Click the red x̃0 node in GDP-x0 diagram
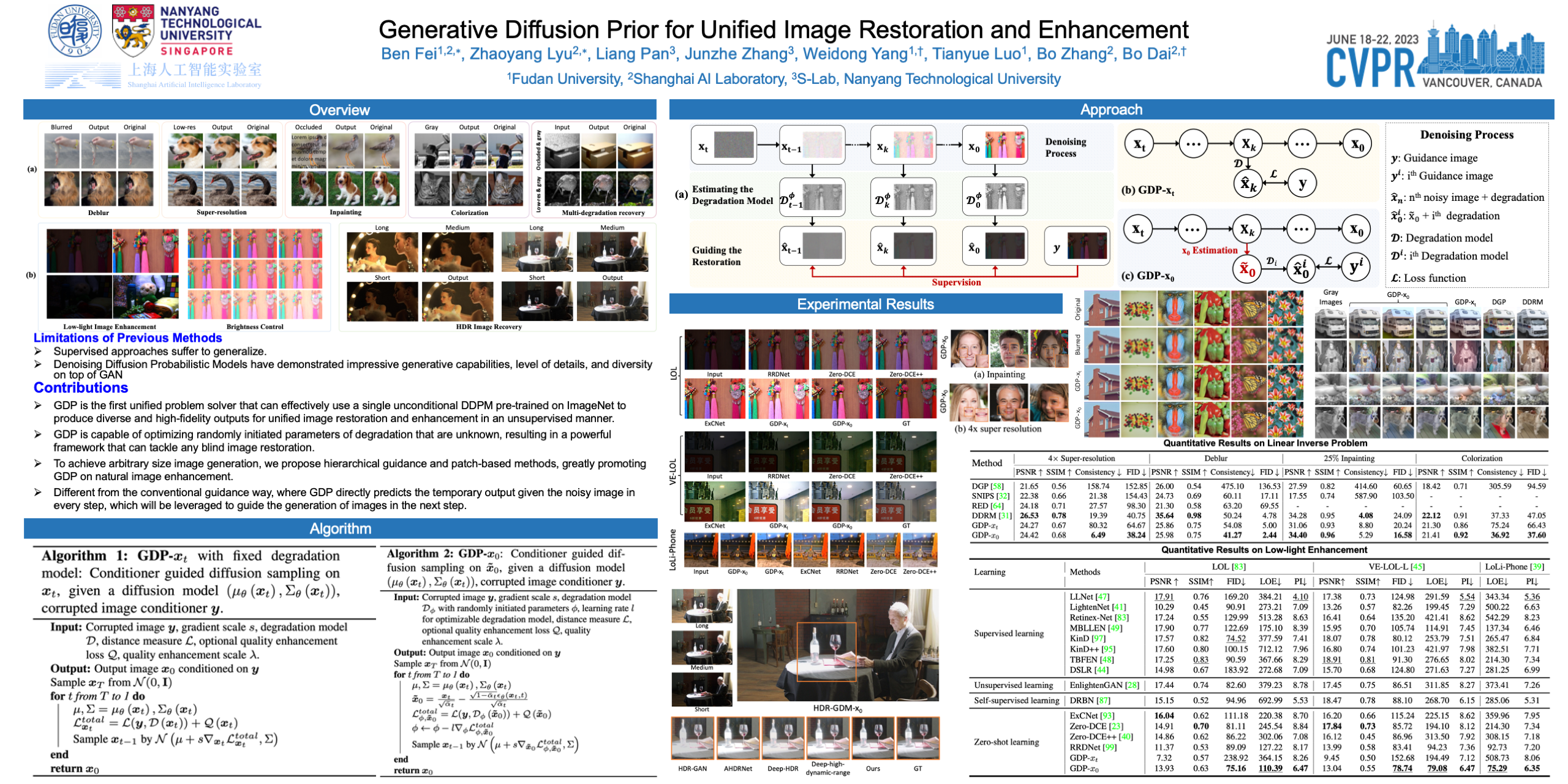The height and width of the screenshot is (784, 1568). [1247, 269]
